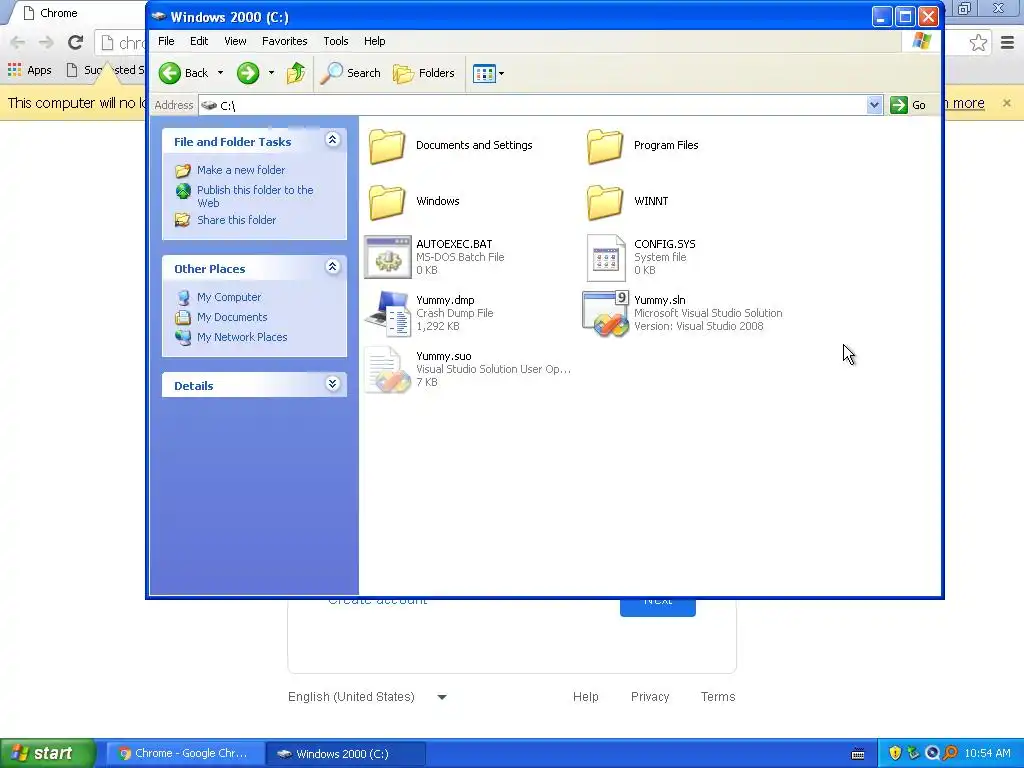
Task: Click the Share this folder icon
Action: pos(183,220)
